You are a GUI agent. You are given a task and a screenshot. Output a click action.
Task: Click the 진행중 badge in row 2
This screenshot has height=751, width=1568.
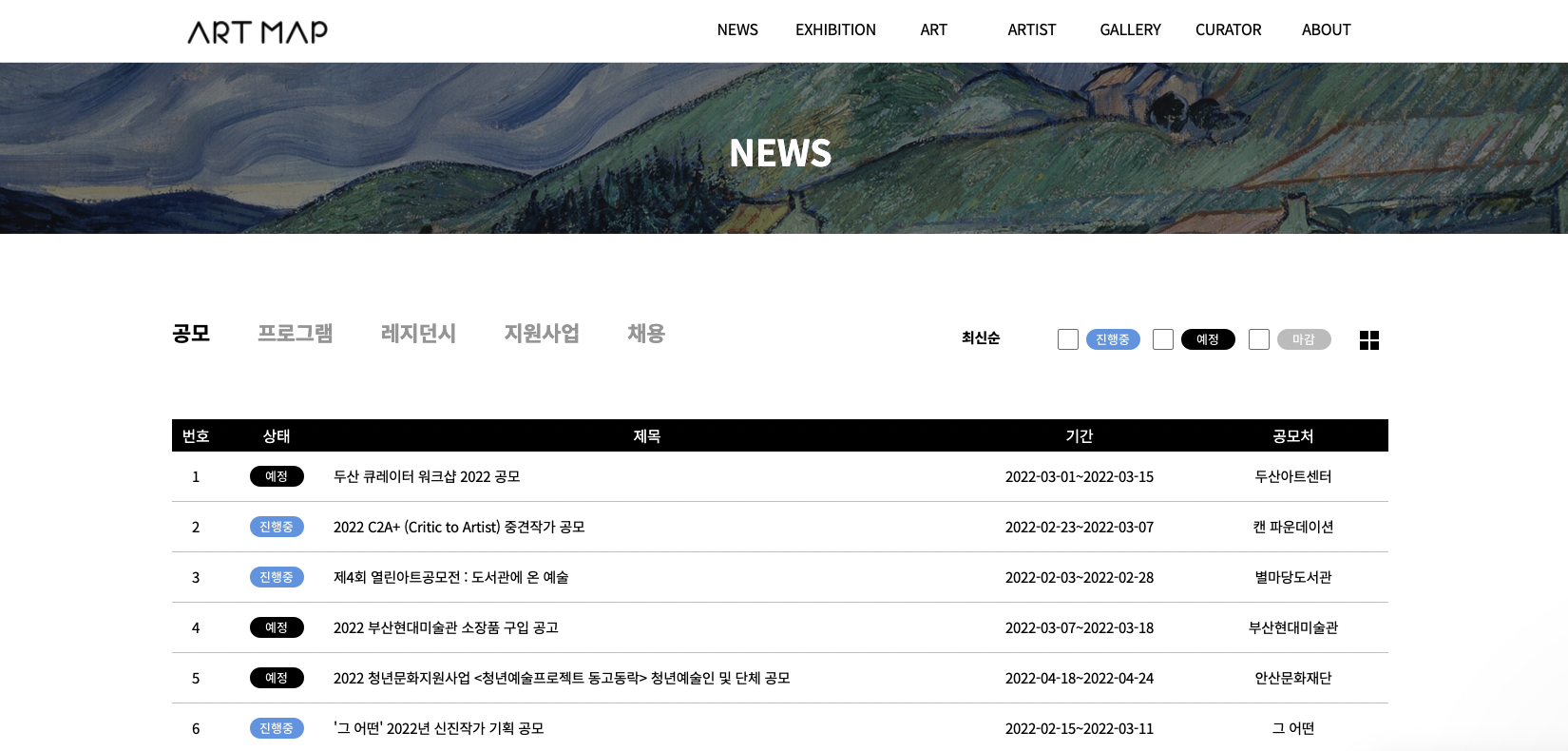[277, 527]
